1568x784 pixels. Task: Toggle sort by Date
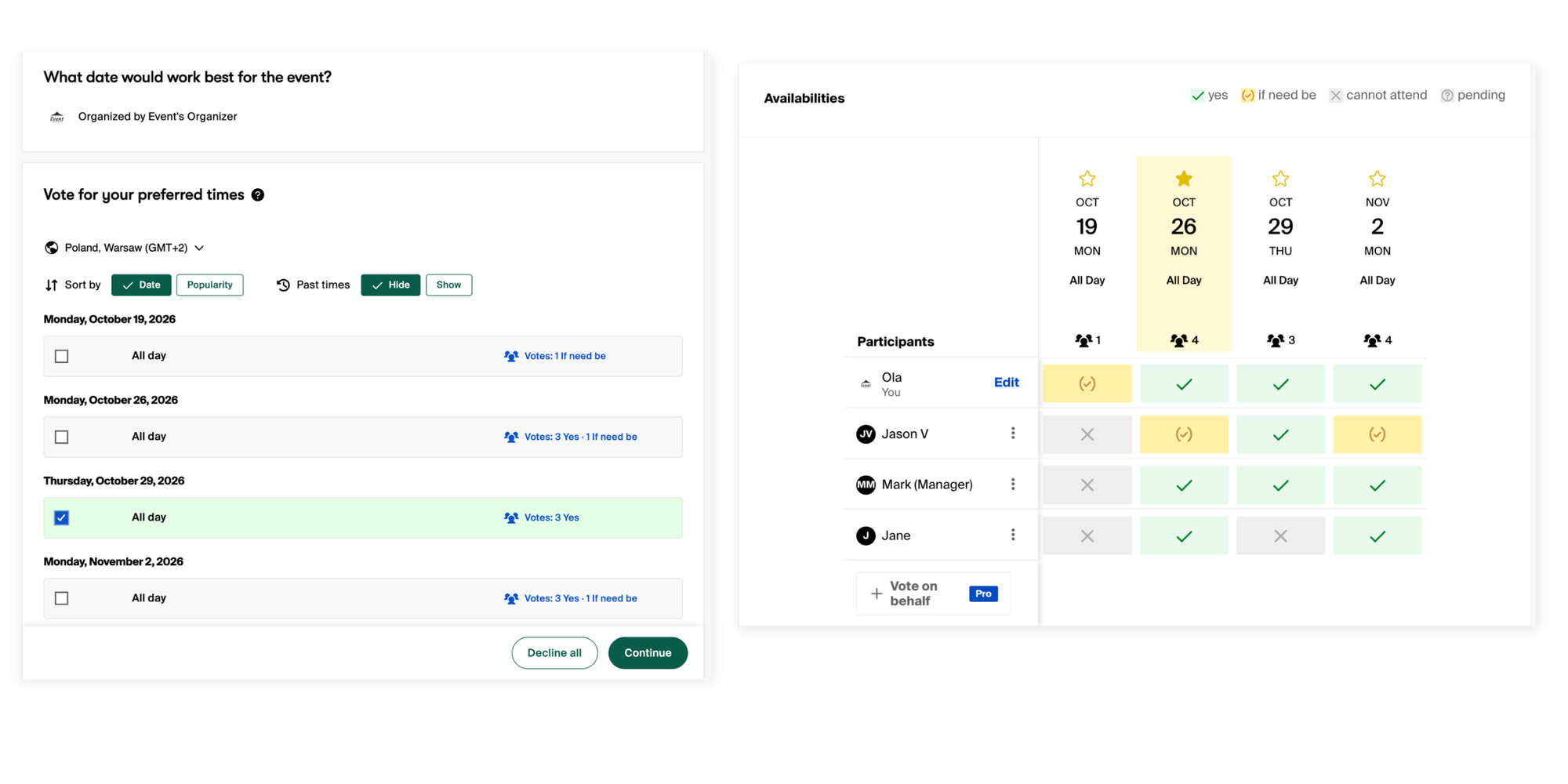tap(141, 285)
